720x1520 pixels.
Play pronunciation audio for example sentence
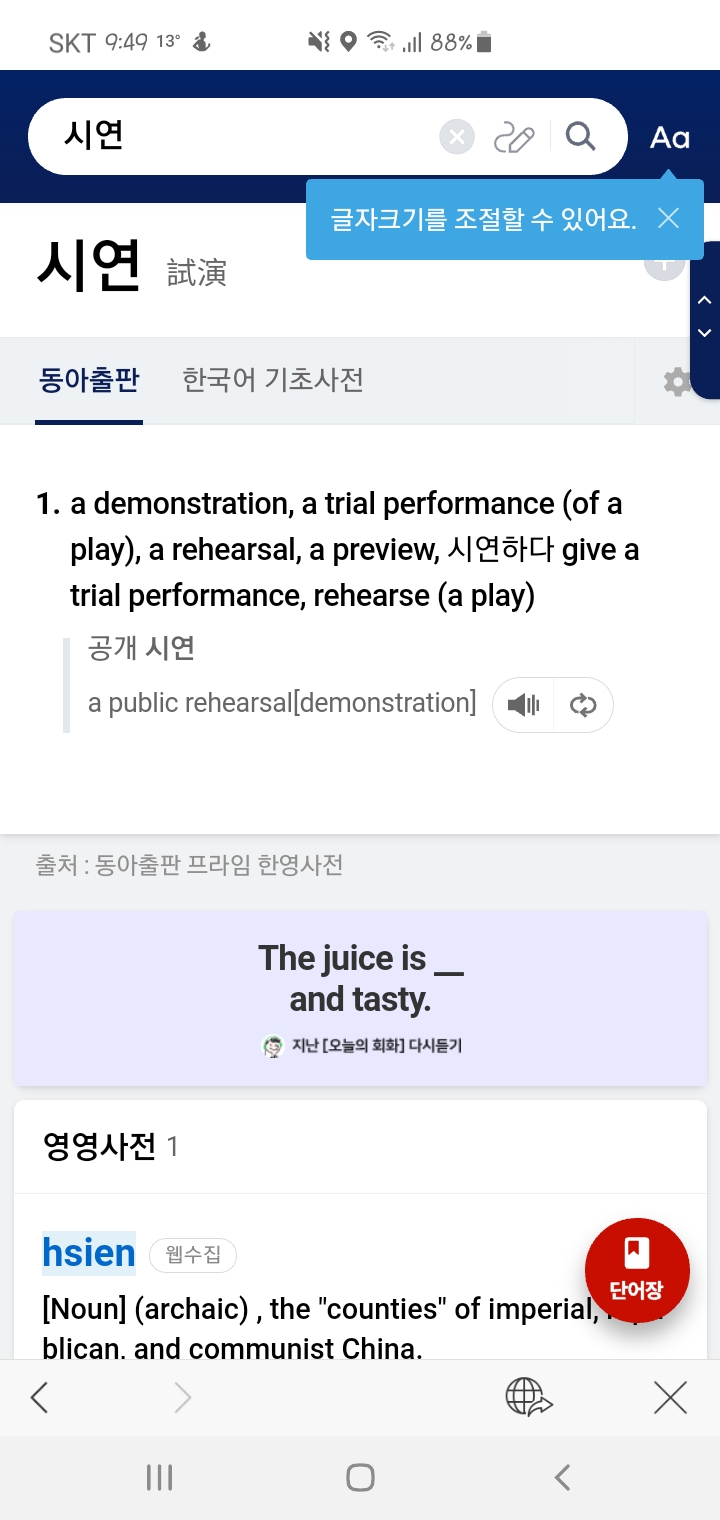[523, 705]
